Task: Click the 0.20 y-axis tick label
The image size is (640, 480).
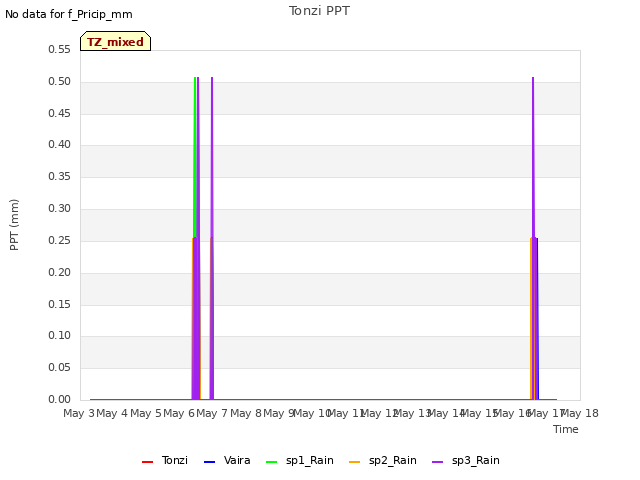Action: point(59,272)
